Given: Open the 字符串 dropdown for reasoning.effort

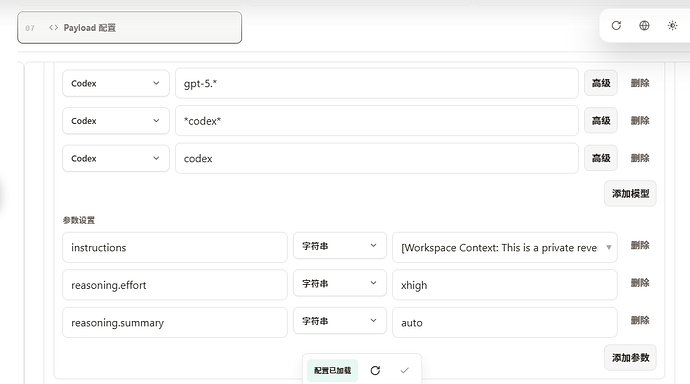Looking at the screenshot, I should pyautogui.click(x=340, y=283).
